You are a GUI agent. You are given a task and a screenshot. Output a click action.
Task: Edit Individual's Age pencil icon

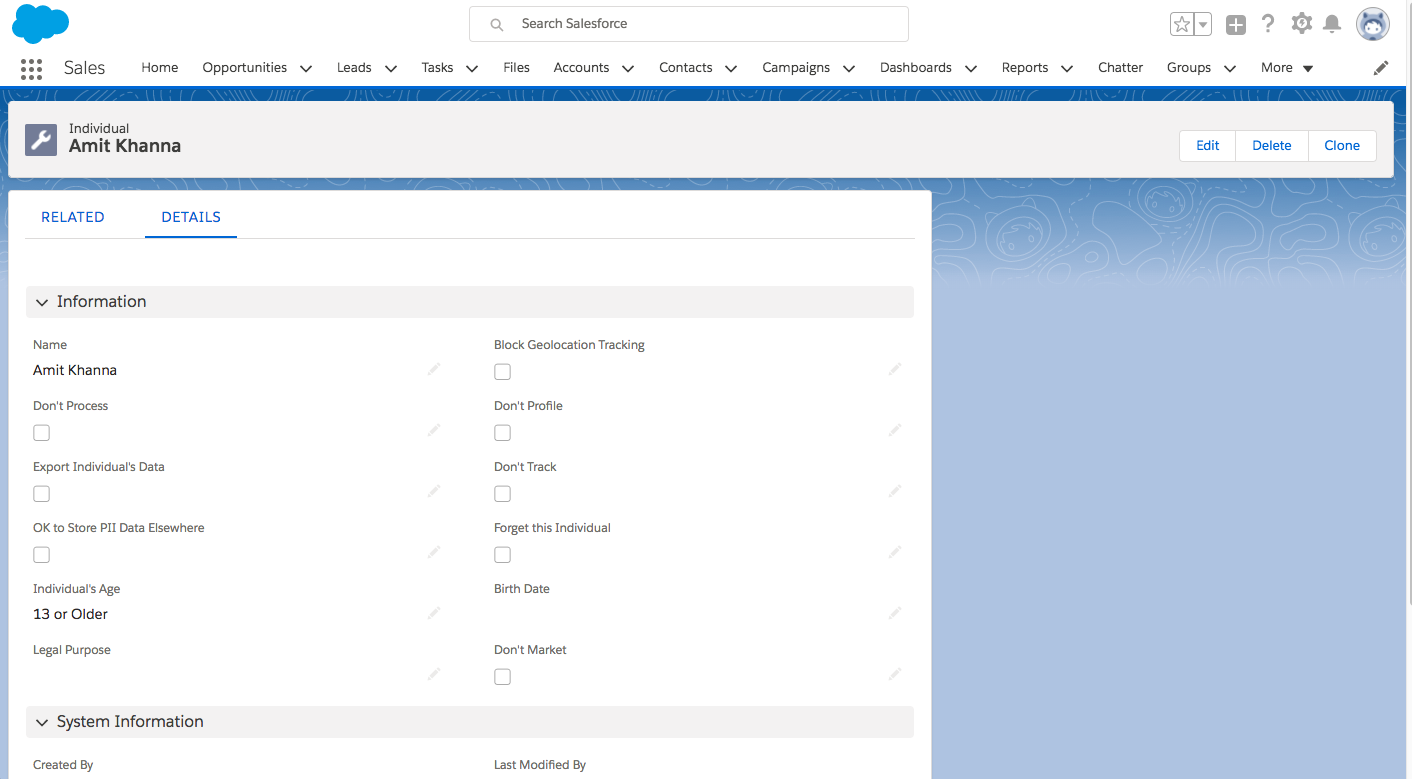[434, 614]
